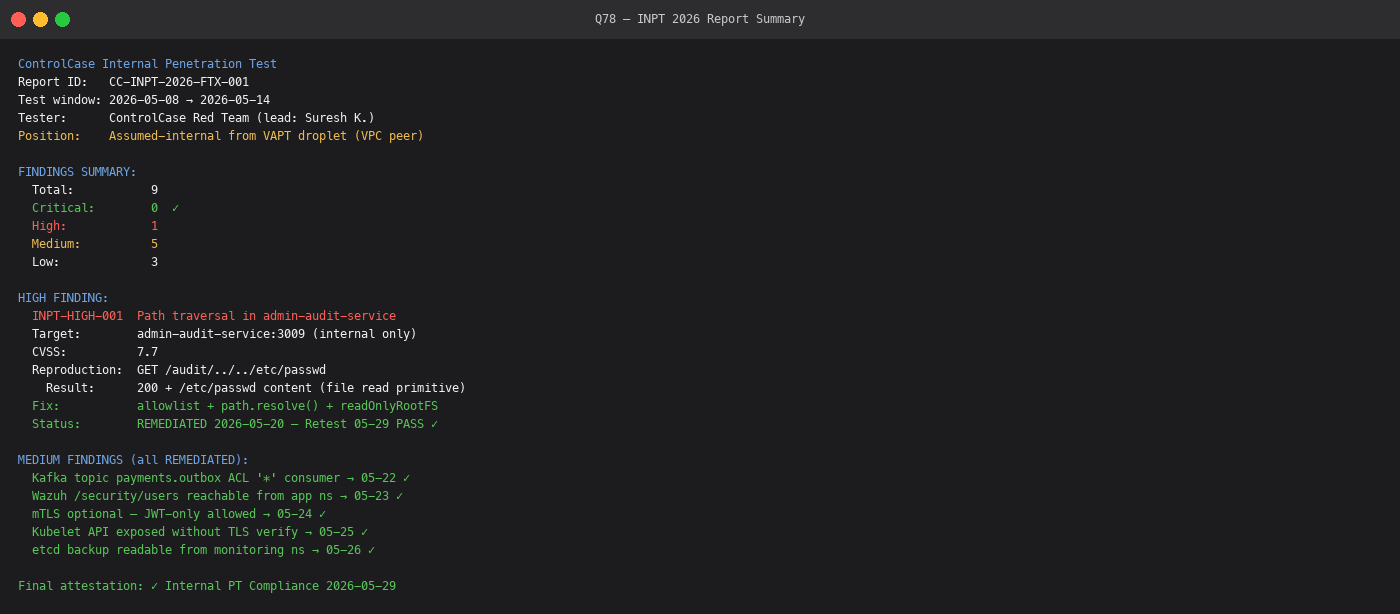
Task: Click the Kafka topic payments.outbox ACL finding
Action: pyautogui.click(x=221, y=478)
